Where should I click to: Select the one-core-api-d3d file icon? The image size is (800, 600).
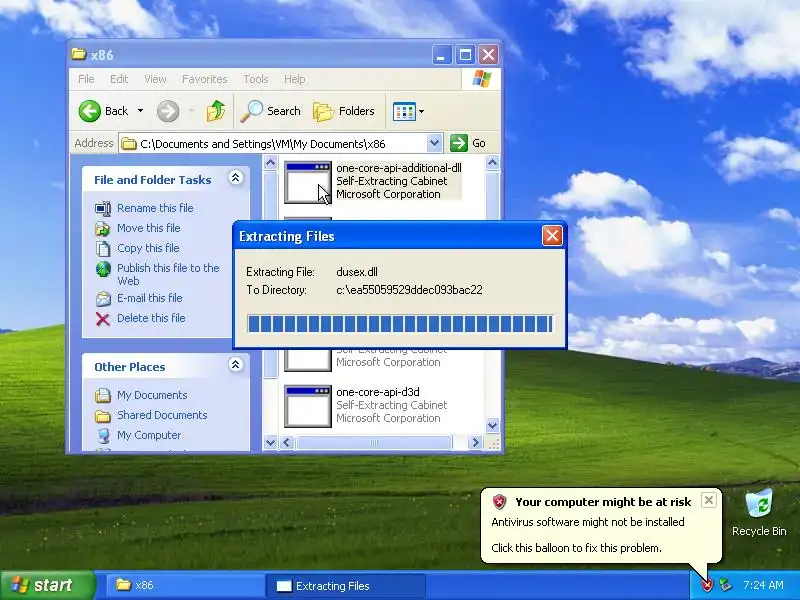308,406
